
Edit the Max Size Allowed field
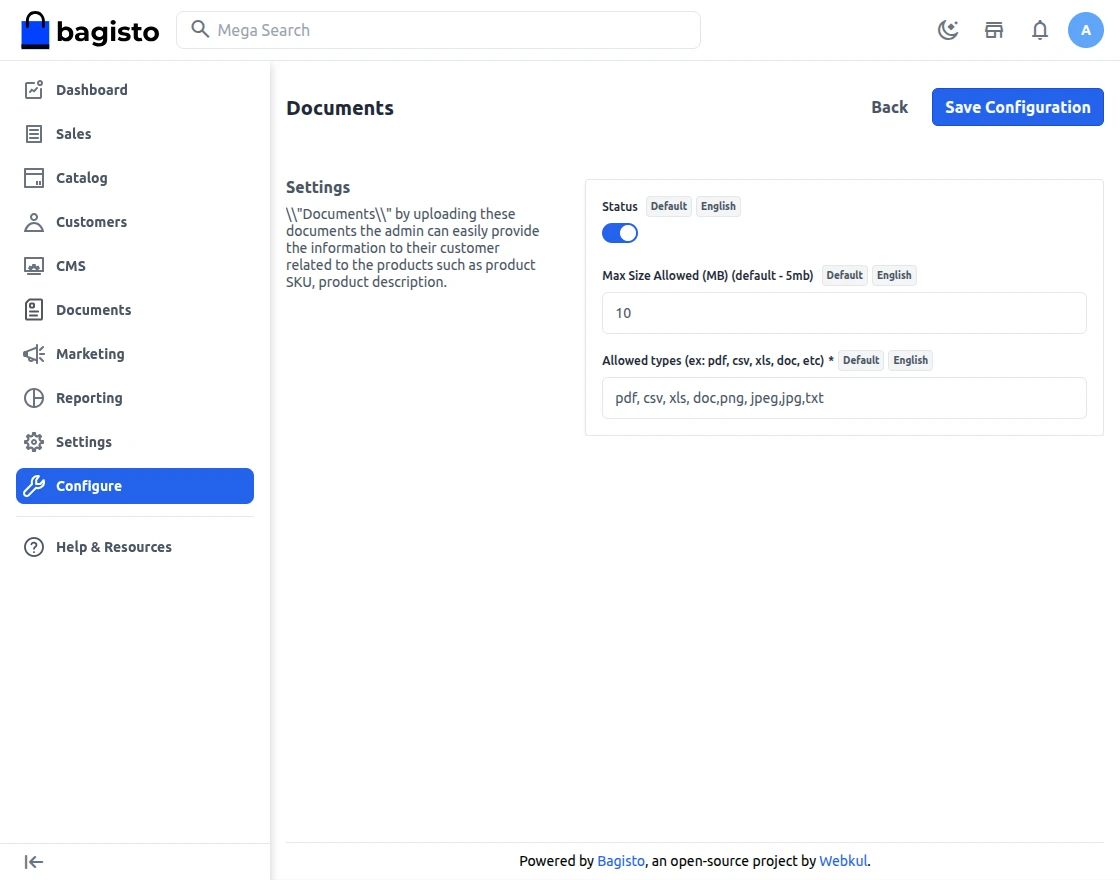point(844,313)
